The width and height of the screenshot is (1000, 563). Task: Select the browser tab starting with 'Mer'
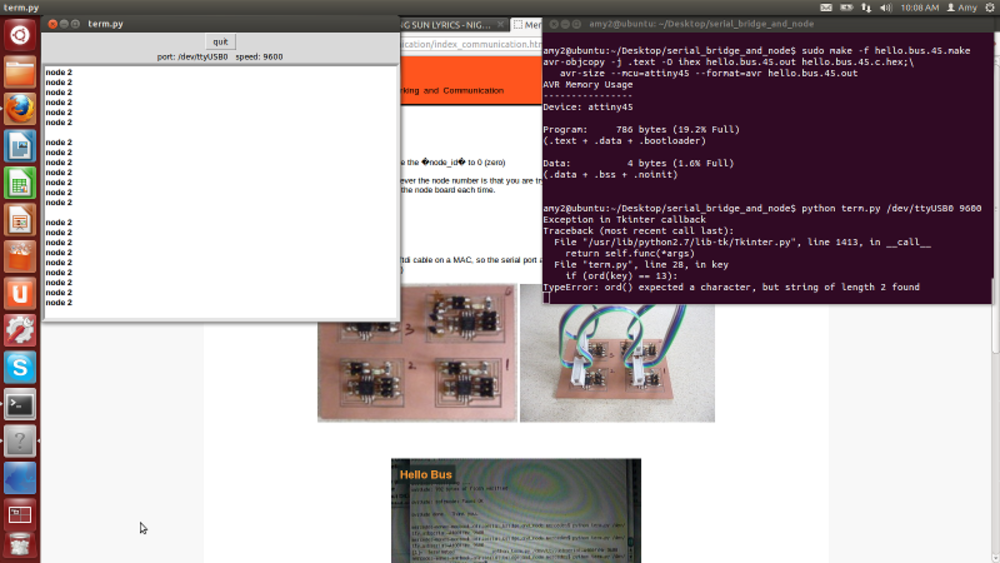pos(527,25)
